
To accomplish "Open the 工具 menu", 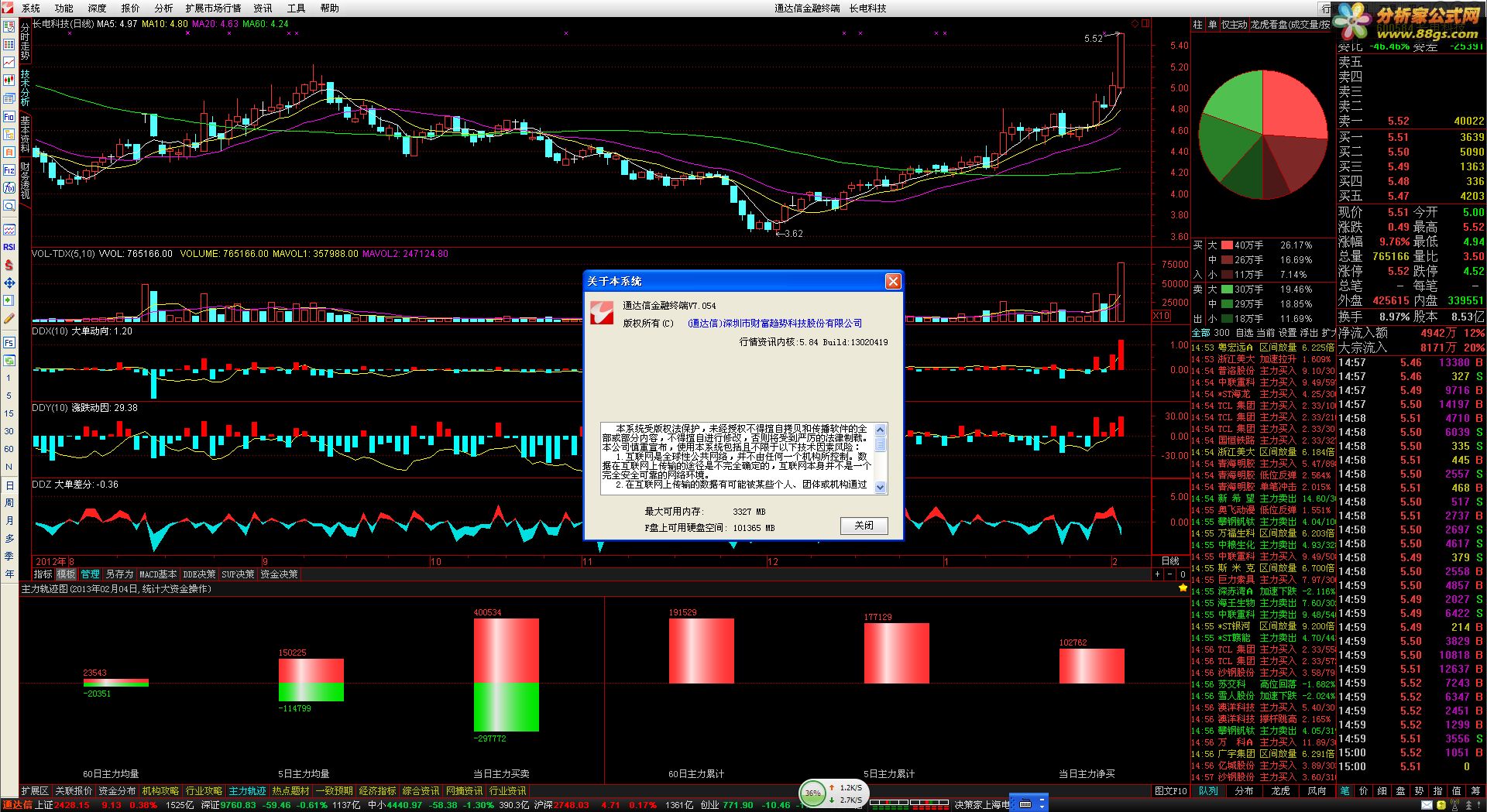I will coord(297,9).
